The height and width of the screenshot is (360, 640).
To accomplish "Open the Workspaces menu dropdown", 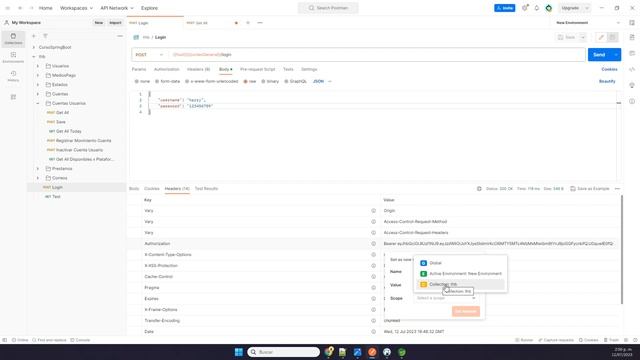I will click(x=76, y=8).
